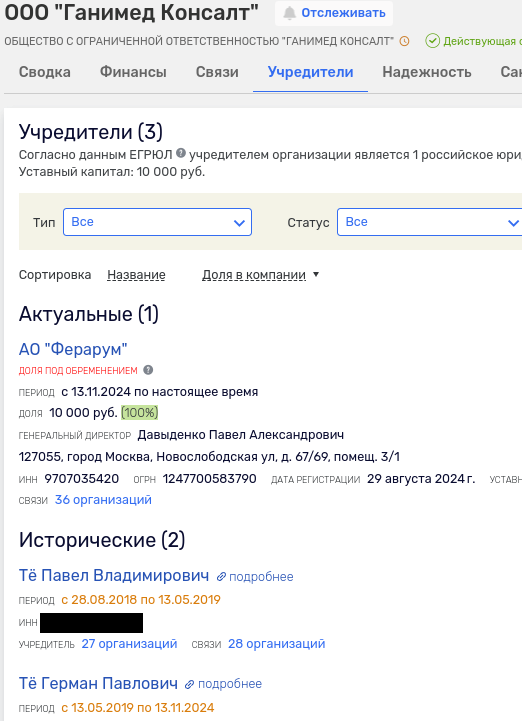The width and height of the screenshot is (522, 721).
Task: Click period с 13.05.2019 по 13.11.2024
Action: (138, 708)
